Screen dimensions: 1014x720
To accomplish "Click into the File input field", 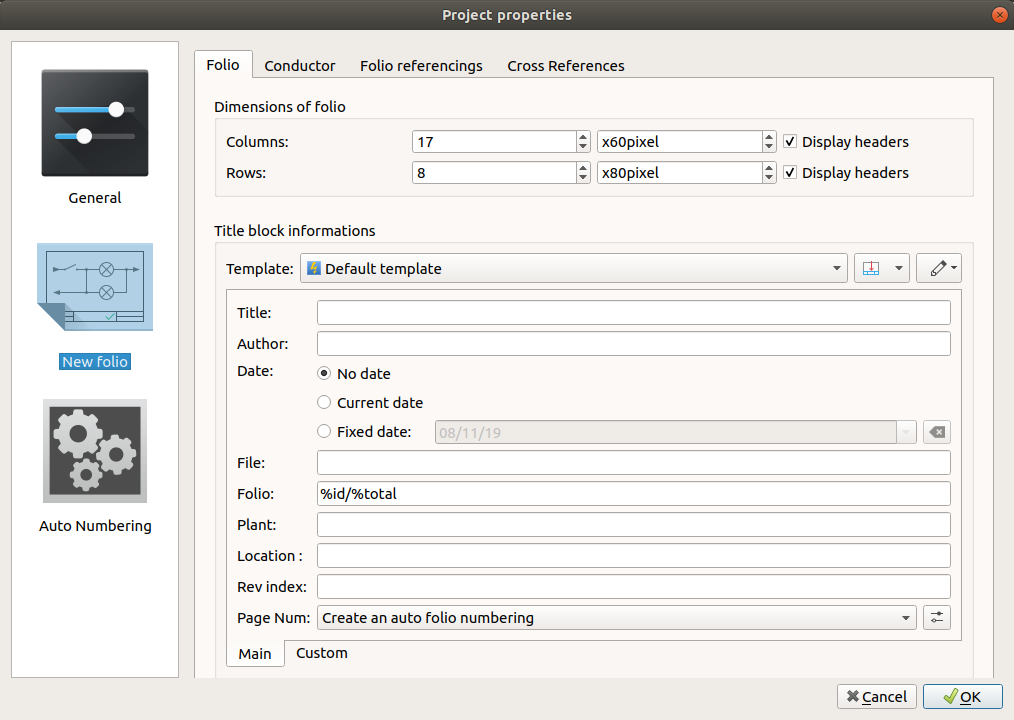I will coord(633,463).
